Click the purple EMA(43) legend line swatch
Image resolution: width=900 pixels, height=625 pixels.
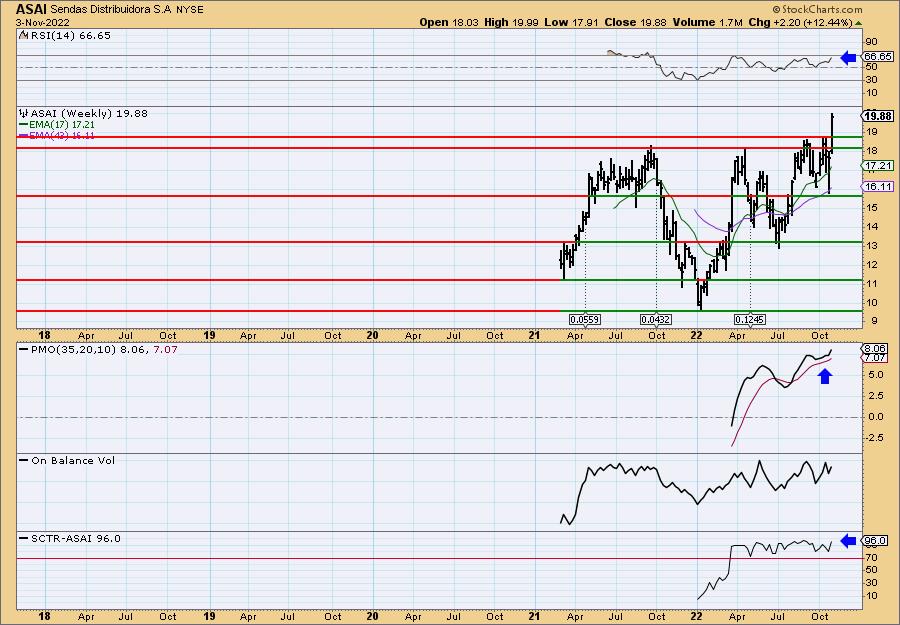[x=23, y=136]
